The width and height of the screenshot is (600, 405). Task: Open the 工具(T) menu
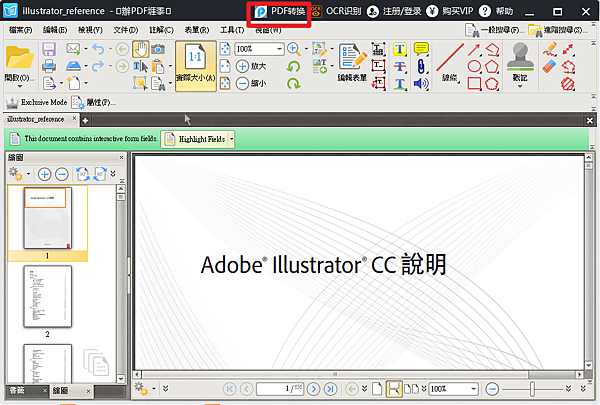pos(232,30)
